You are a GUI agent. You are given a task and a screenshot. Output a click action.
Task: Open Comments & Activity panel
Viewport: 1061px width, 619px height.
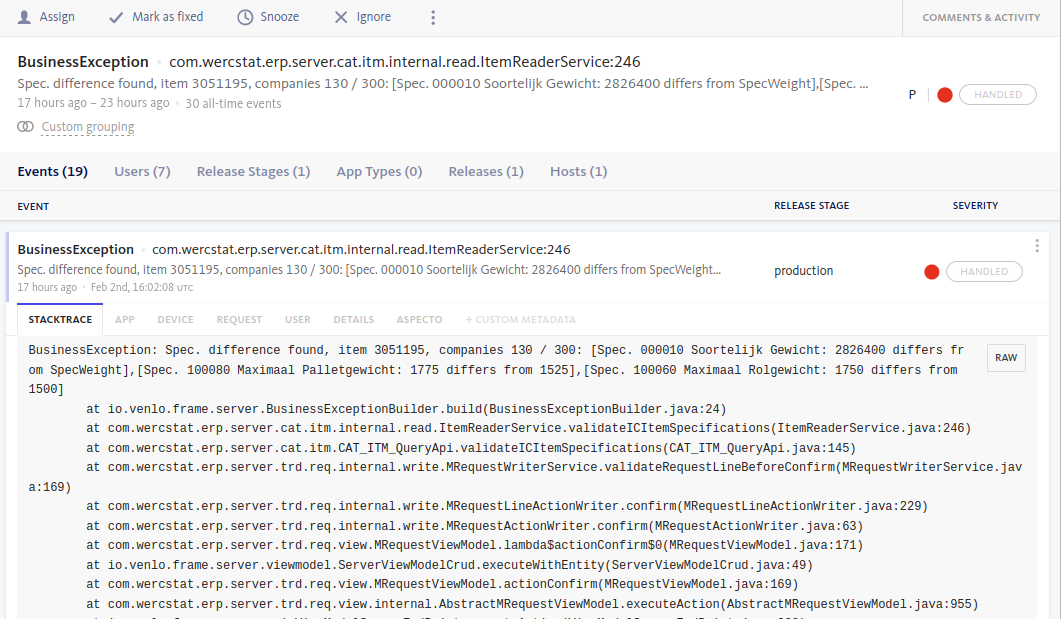tap(981, 18)
